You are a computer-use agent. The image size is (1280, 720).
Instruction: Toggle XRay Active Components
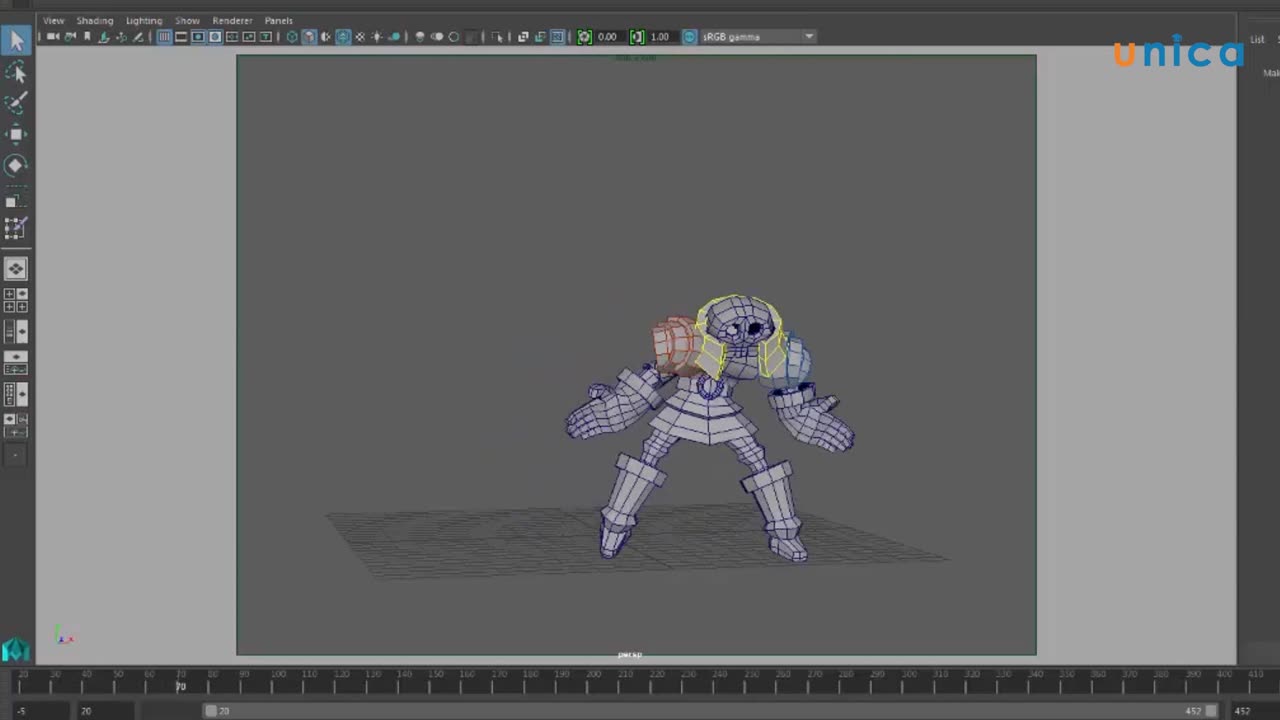point(540,37)
